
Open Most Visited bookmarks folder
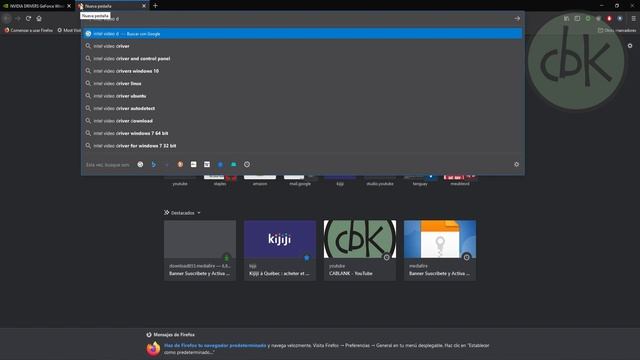pos(69,30)
